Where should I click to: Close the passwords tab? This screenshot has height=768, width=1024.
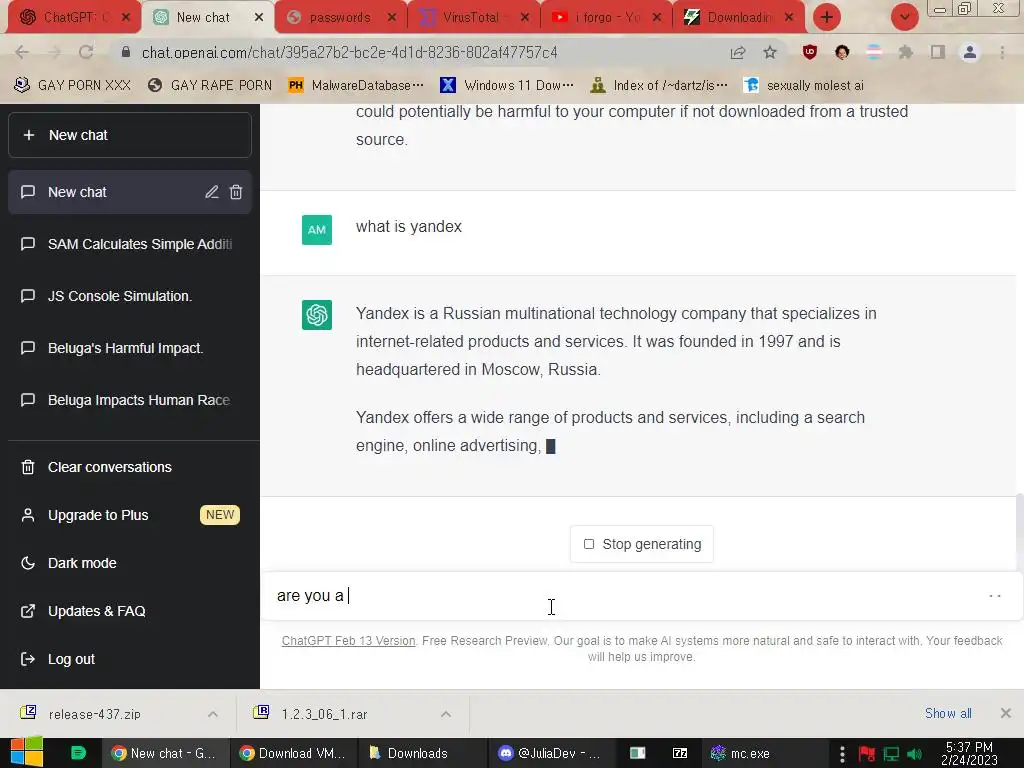pyautogui.click(x=392, y=18)
